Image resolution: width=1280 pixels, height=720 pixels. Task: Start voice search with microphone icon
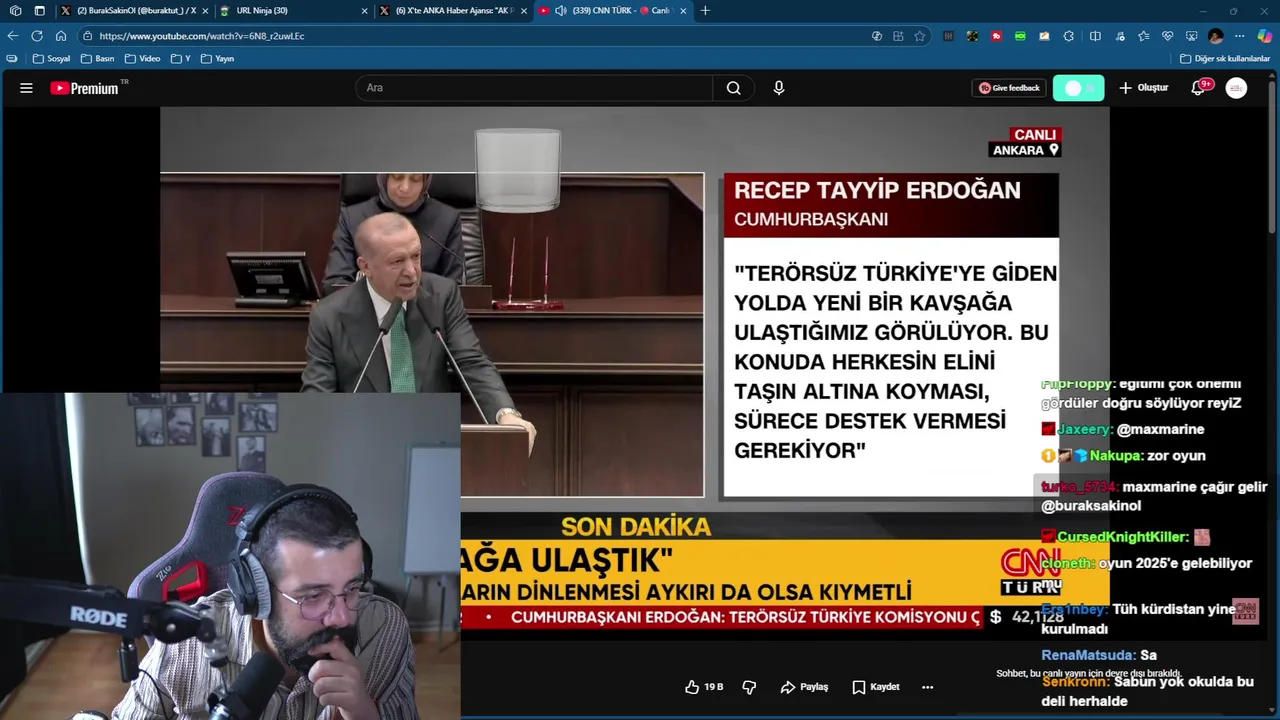pyautogui.click(x=779, y=88)
